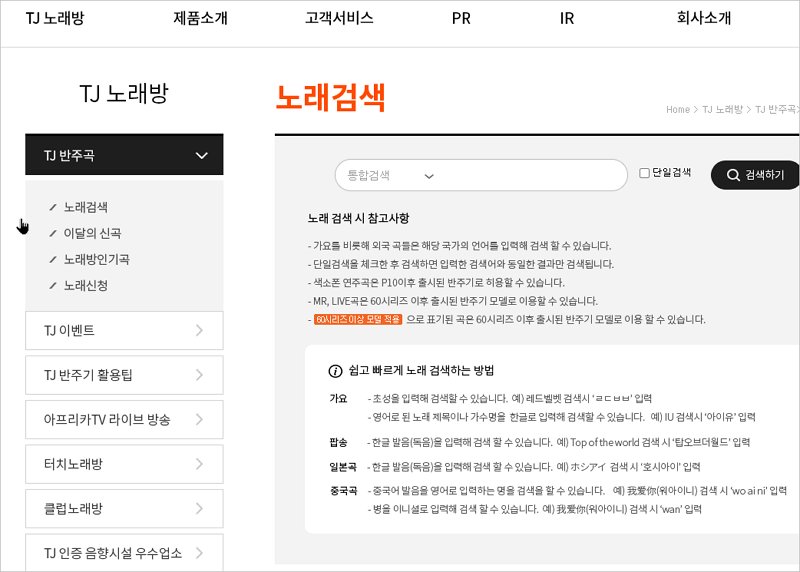
Task: Go to 이달의 신곡 page
Action: click(x=91, y=233)
